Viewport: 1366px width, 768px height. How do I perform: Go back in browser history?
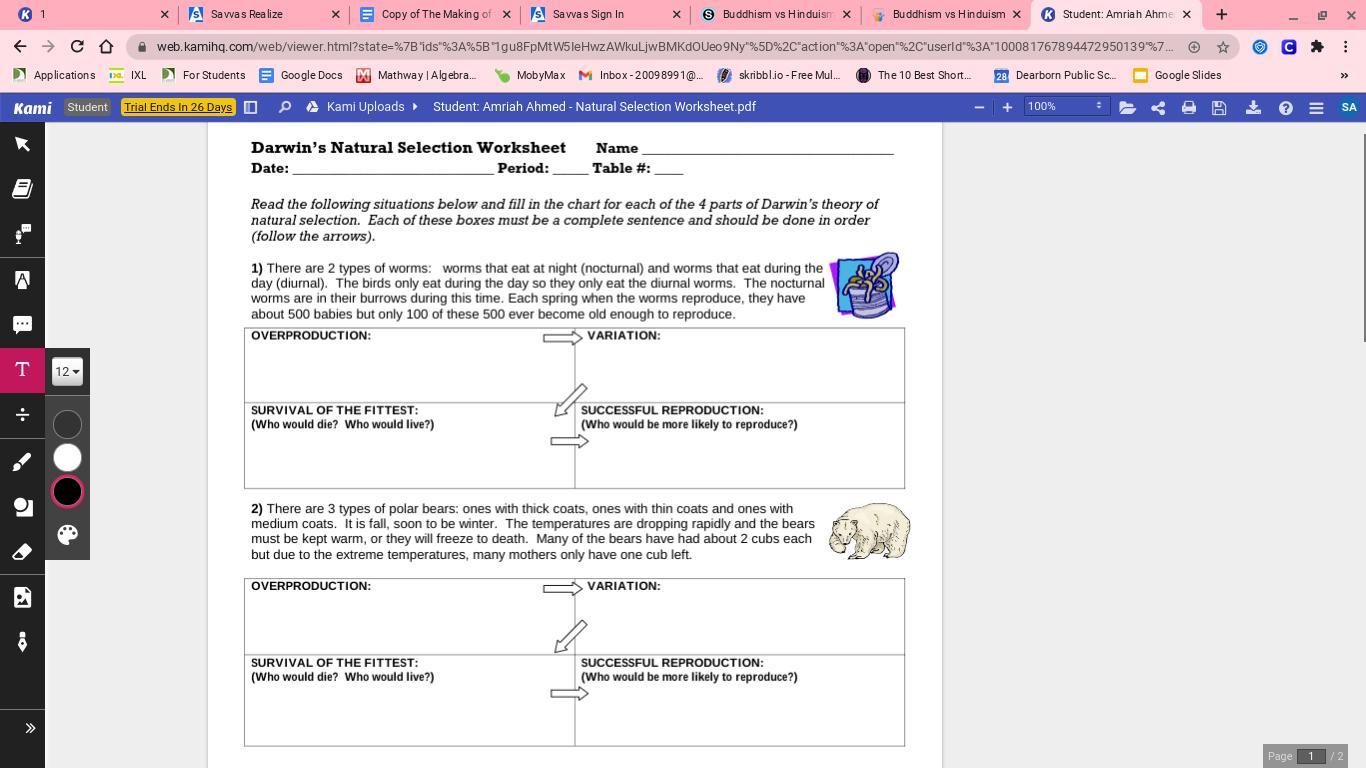point(20,46)
